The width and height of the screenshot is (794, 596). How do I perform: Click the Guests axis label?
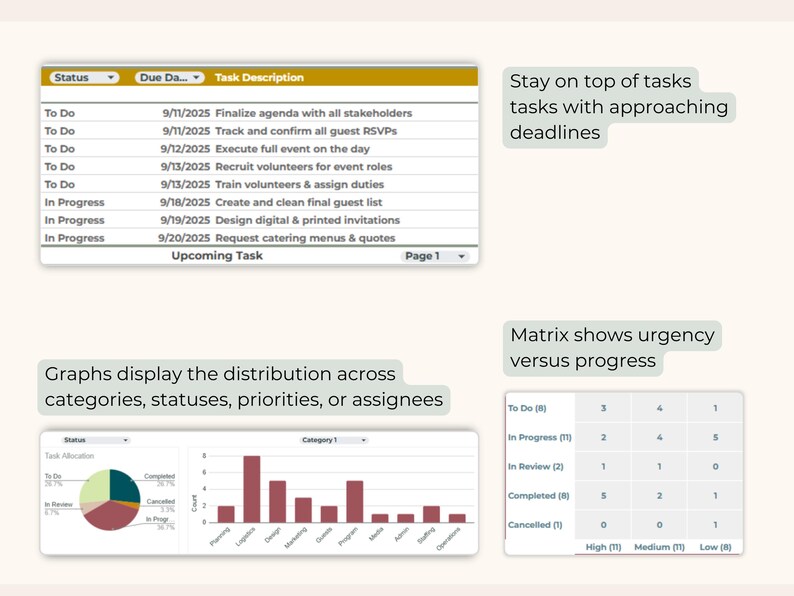[324, 535]
